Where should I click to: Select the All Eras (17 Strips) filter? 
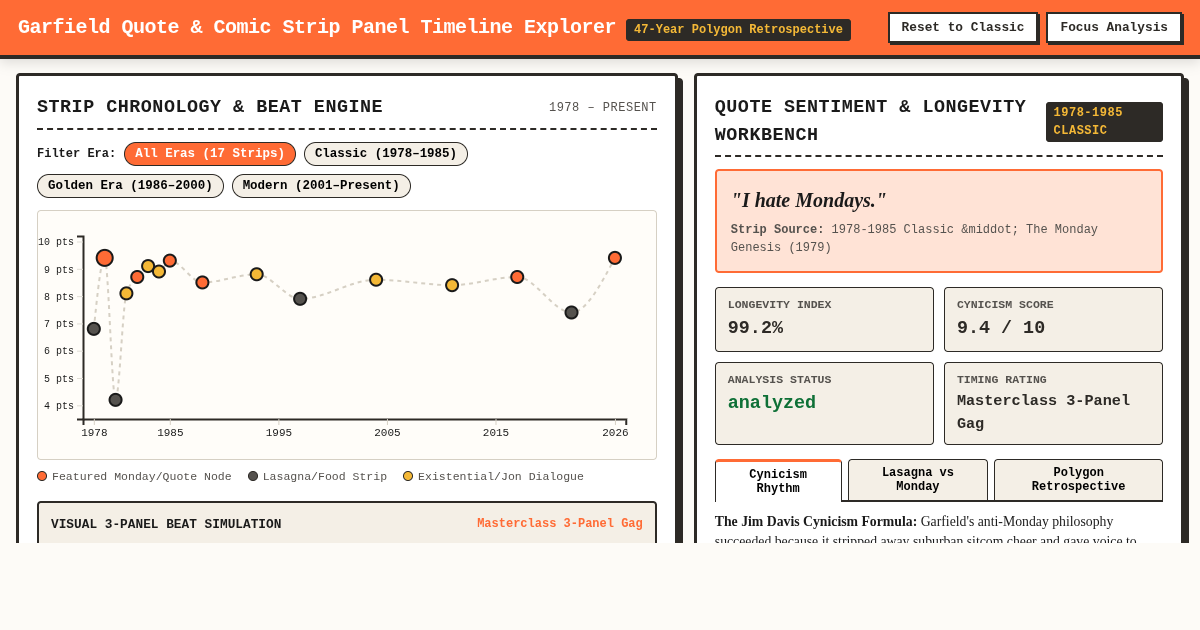click(x=210, y=154)
